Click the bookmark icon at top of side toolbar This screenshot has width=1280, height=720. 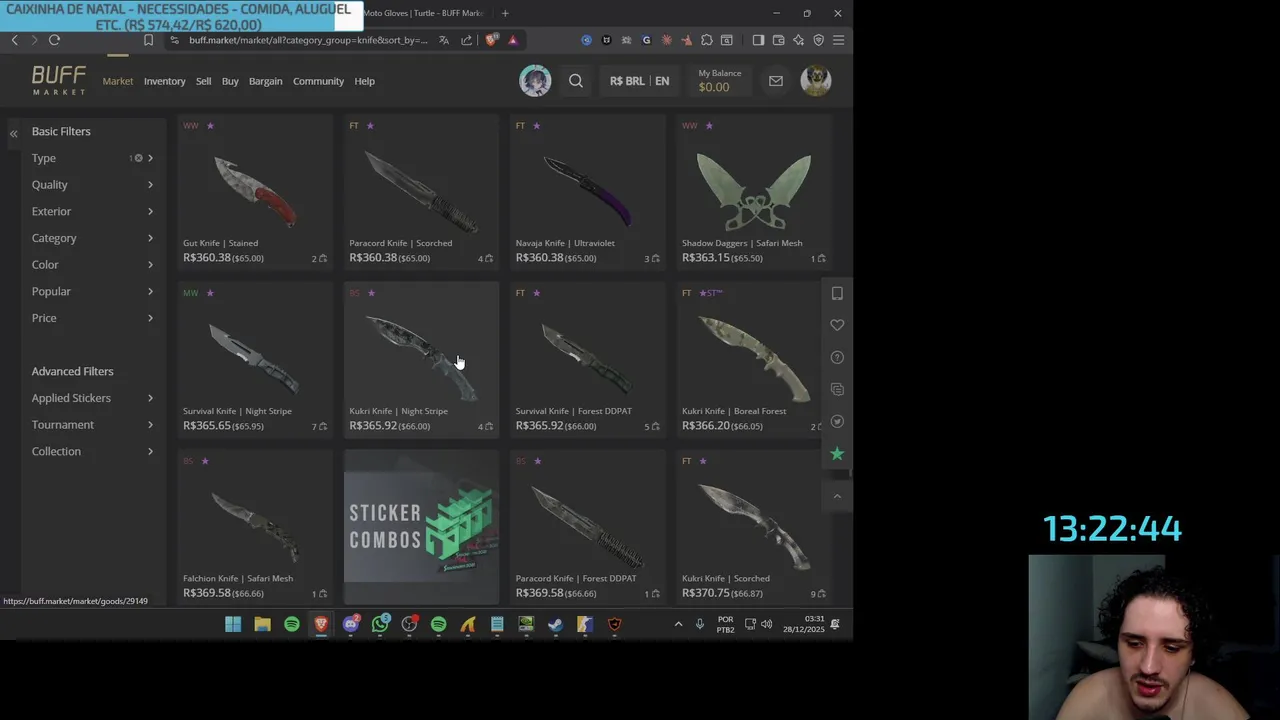837,293
